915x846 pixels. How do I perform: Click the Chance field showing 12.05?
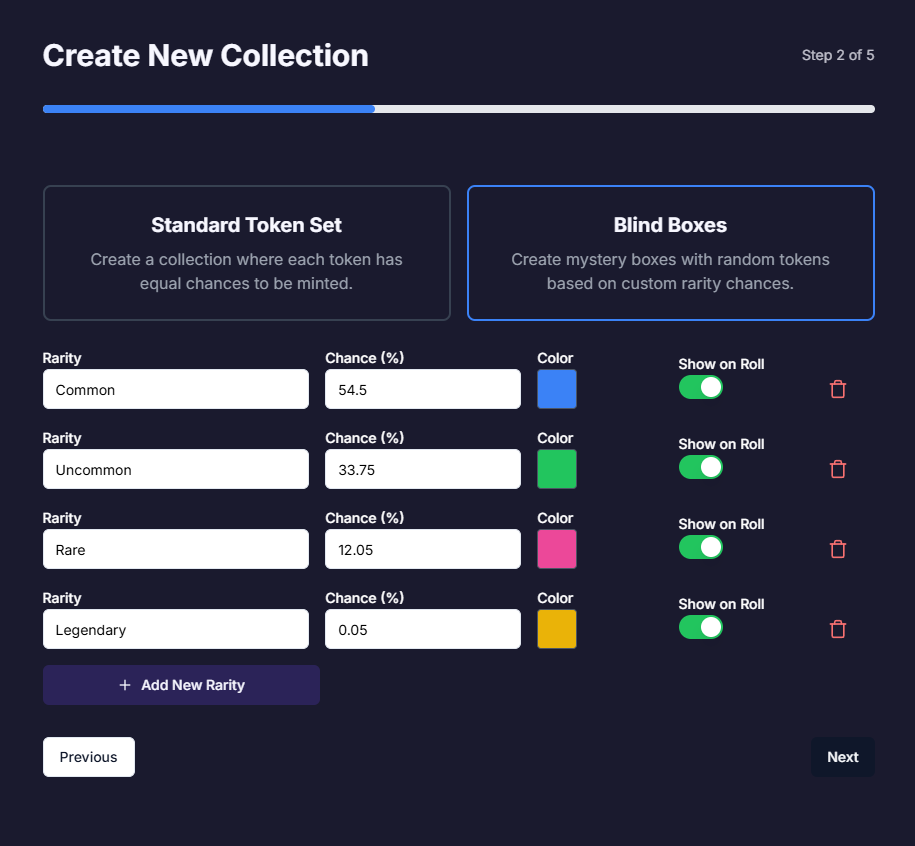point(422,549)
